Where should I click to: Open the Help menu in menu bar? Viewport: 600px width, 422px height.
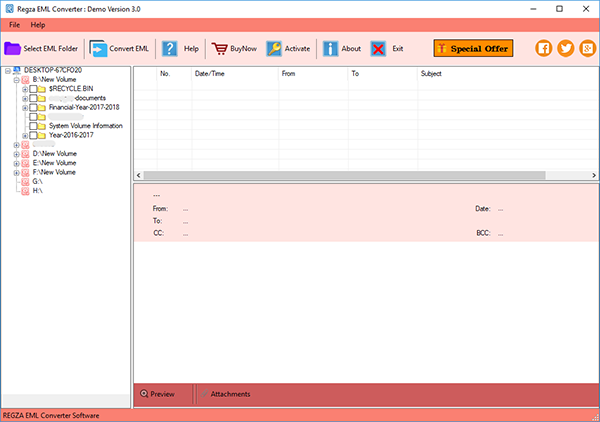pyautogui.click(x=38, y=23)
